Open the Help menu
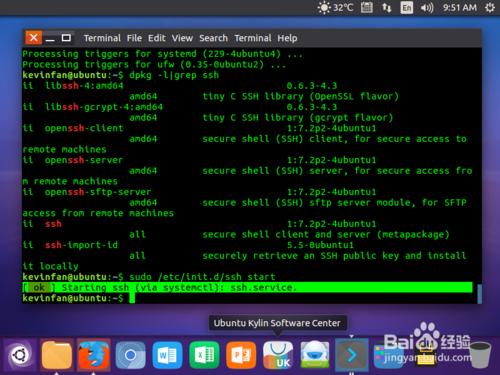 (x=287, y=38)
